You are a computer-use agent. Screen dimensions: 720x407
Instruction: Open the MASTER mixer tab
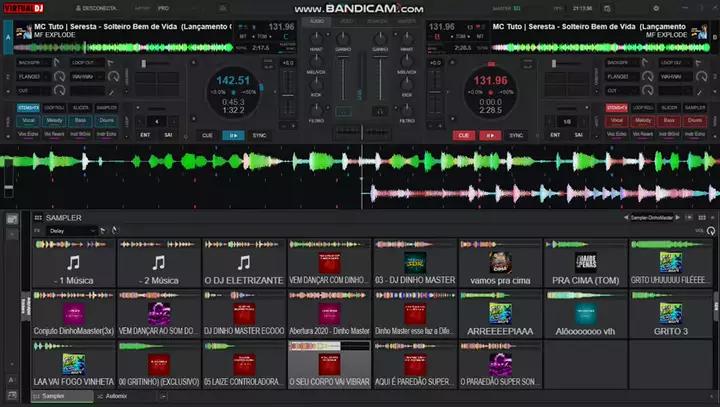pyautogui.click(x=406, y=21)
